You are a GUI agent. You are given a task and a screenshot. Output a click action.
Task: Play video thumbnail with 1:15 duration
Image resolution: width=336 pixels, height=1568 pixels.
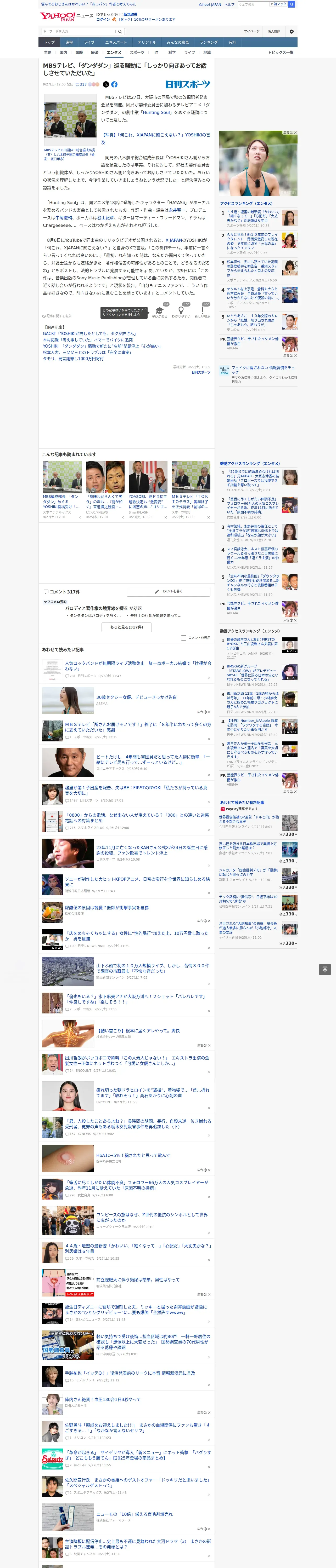point(290,749)
